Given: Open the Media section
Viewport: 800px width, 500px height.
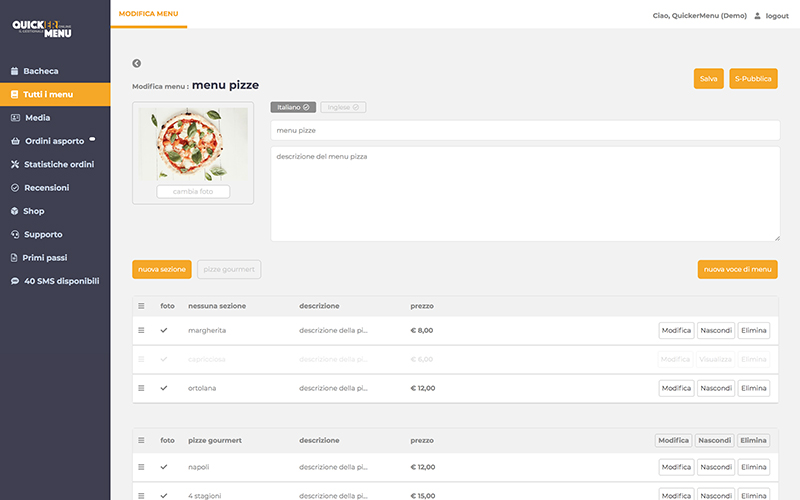Looking at the screenshot, I should point(37,118).
